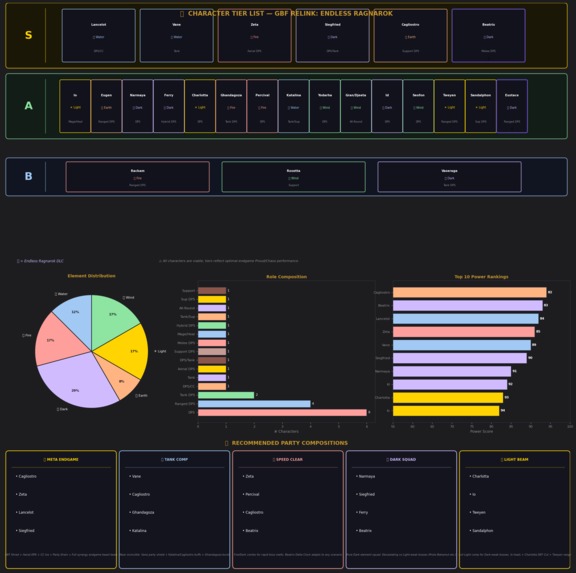Select the Io card in A tier
This screenshot has height=573, width=576.
pyautogui.click(x=75, y=106)
